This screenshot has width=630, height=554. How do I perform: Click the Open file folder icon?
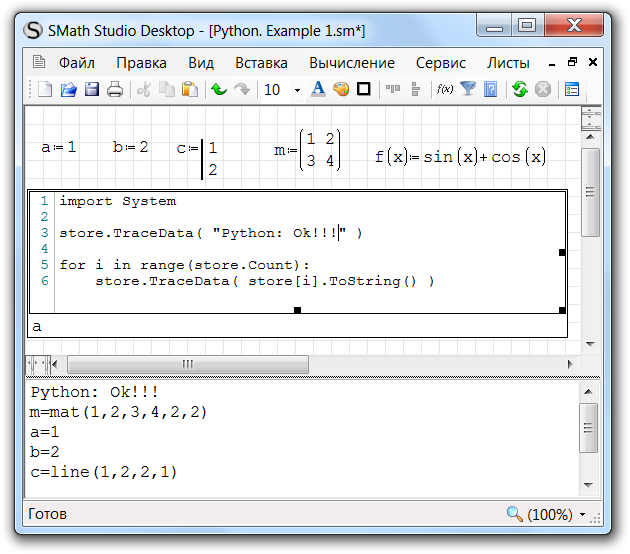[x=68, y=90]
